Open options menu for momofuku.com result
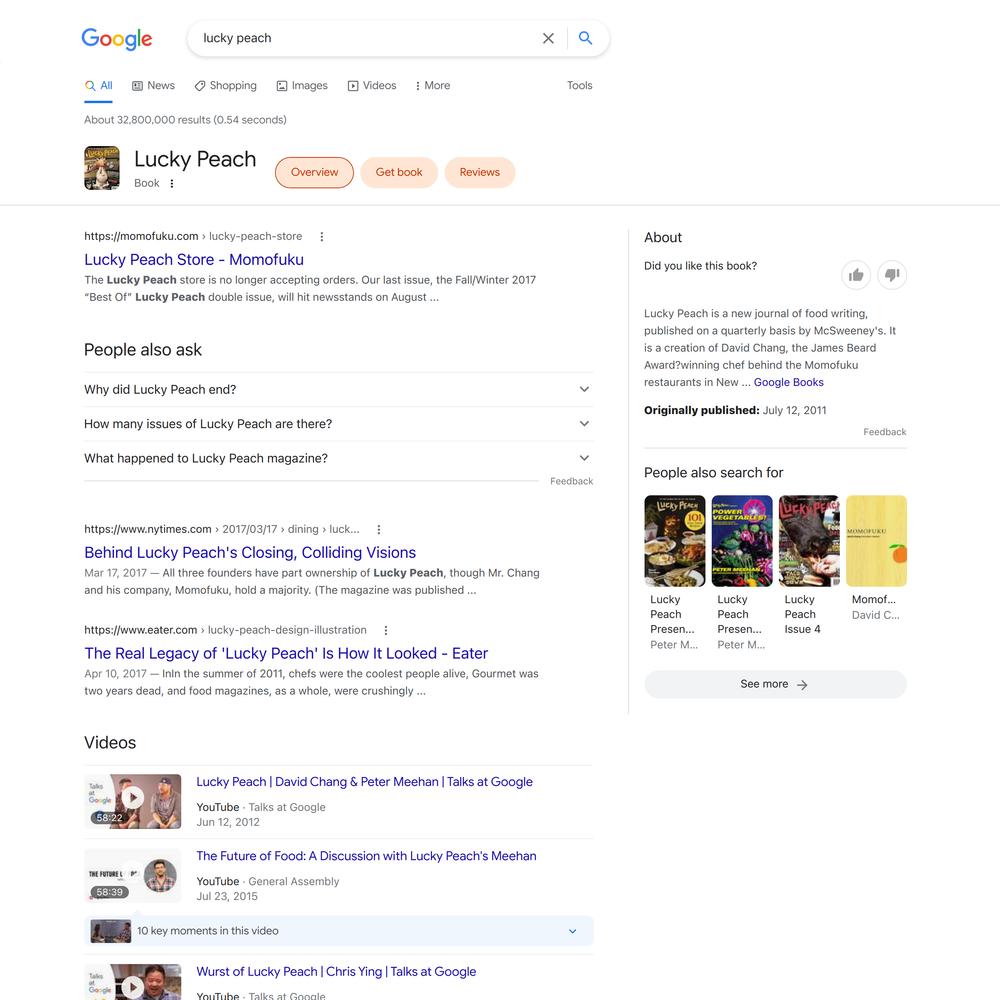Screen dimensions: 1000x1000 (321, 237)
